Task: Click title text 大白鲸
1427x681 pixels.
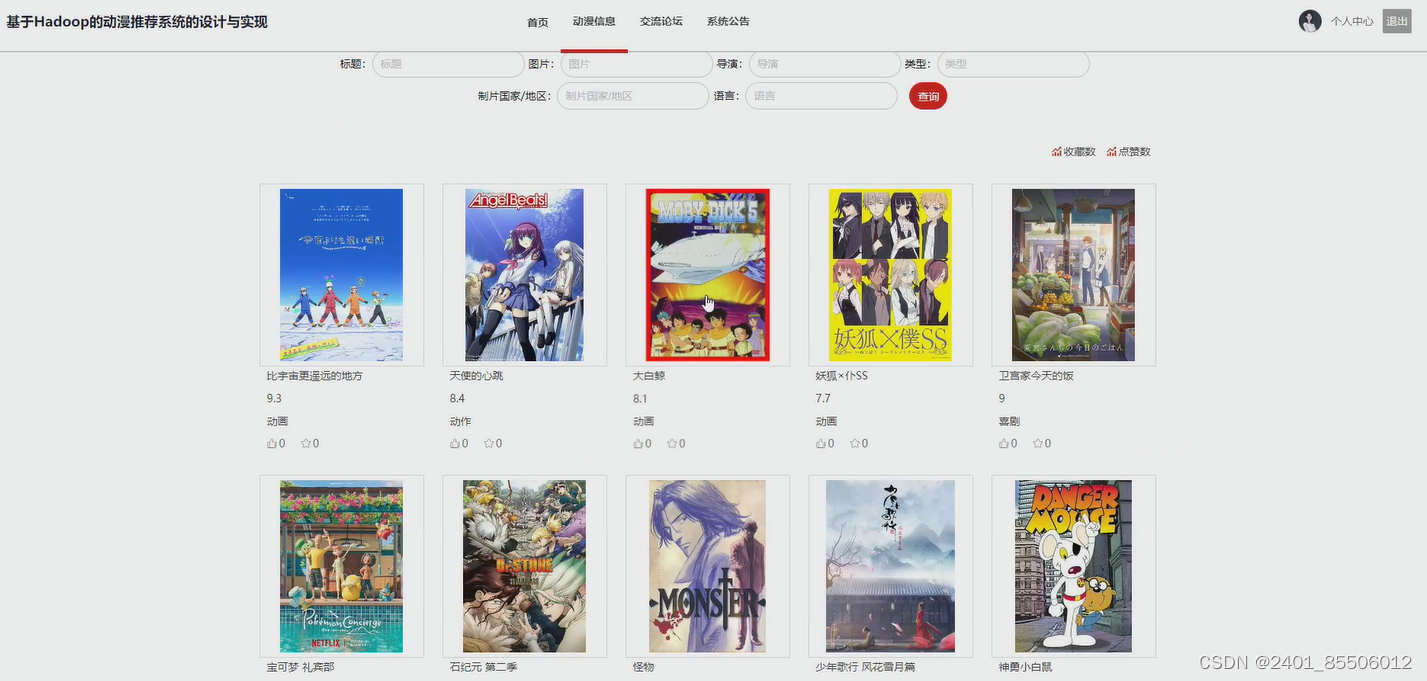Action: [x=649, y=376]
